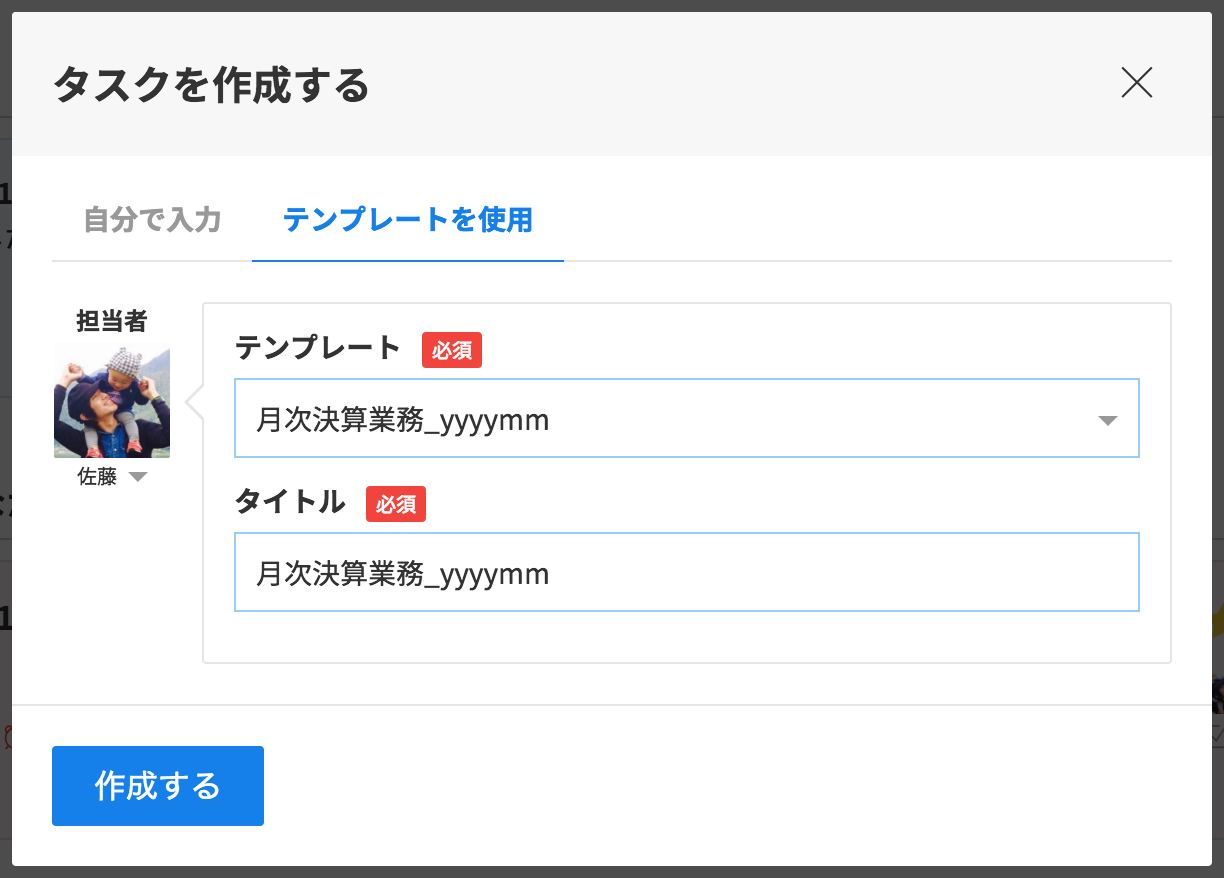Select the テンプレートを使用 tab
This screenshot has height=878, width=1224.
[407, 220]
